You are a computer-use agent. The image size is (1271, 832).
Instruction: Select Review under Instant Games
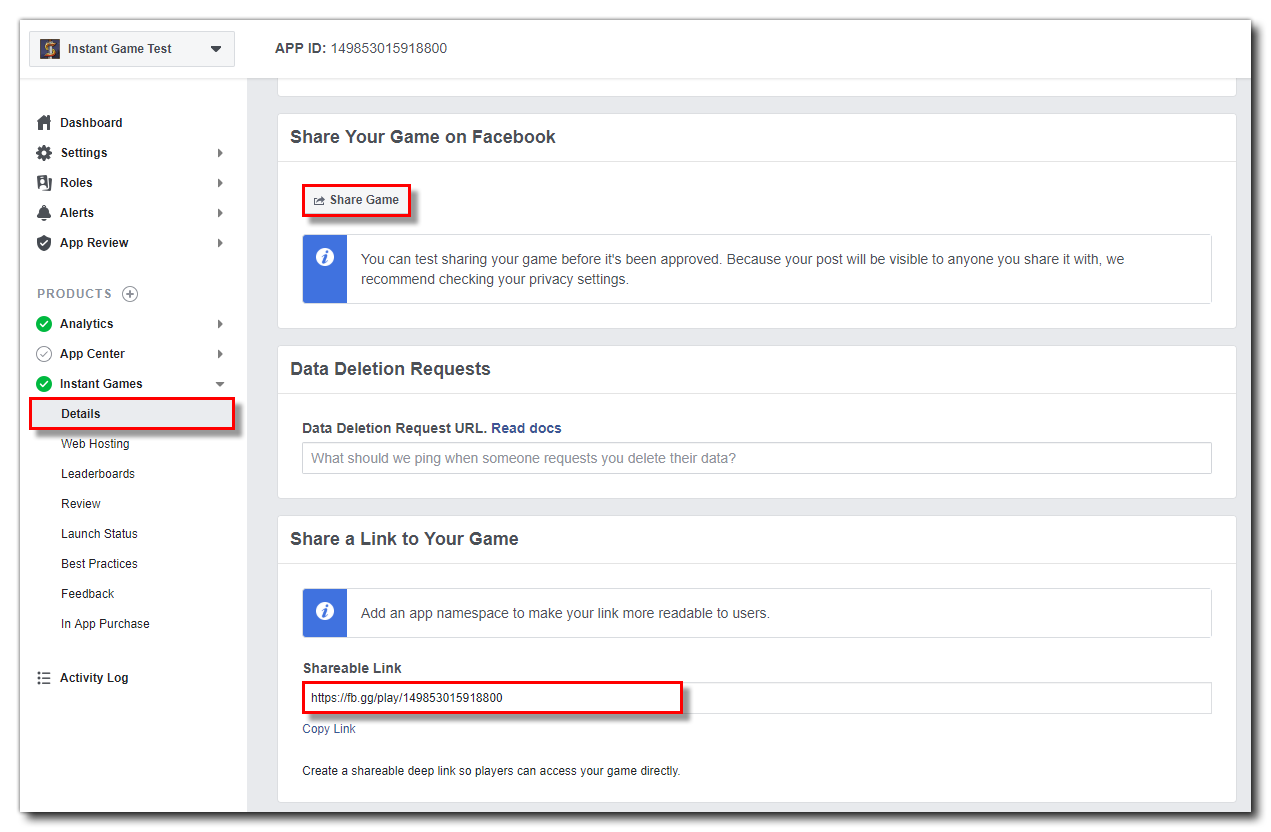click(x=81, y=504)
